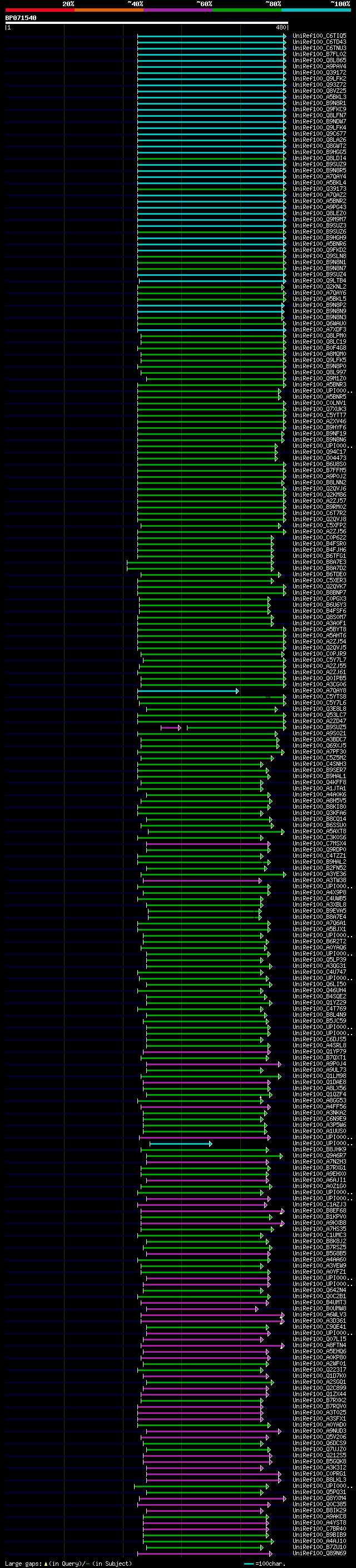This screenshot has width=356, height=1568.
Task: Click the label UniRef100_C5XFP2
Action: (319, 525)
